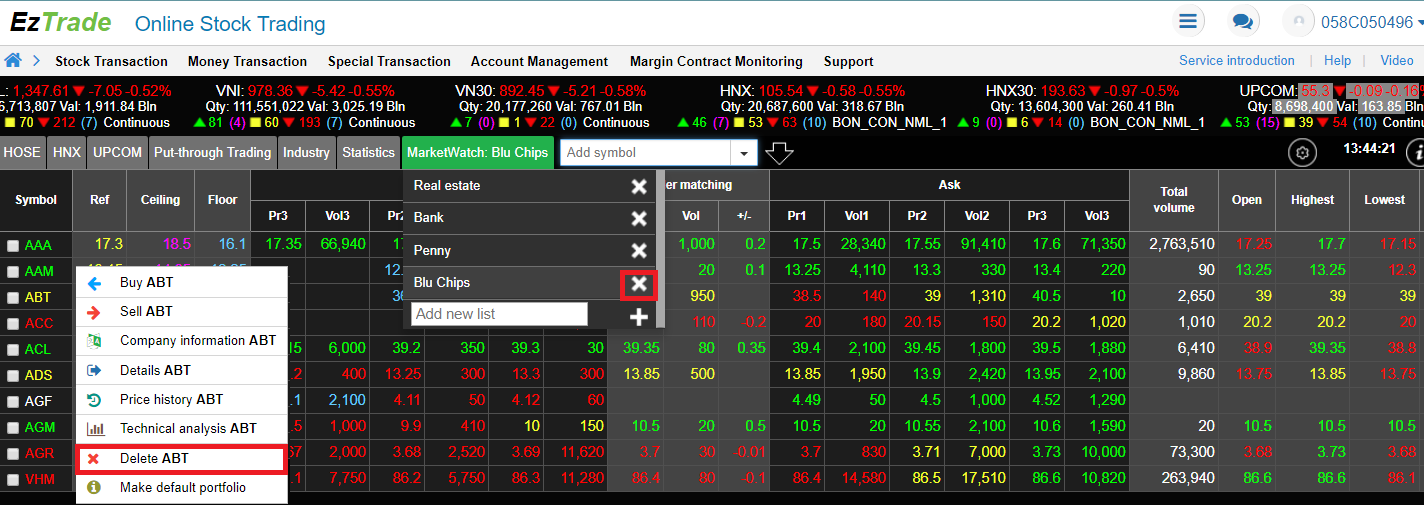Open the Put-through Trading tab
Screen dimensions: 1424x505
[211, 153]
